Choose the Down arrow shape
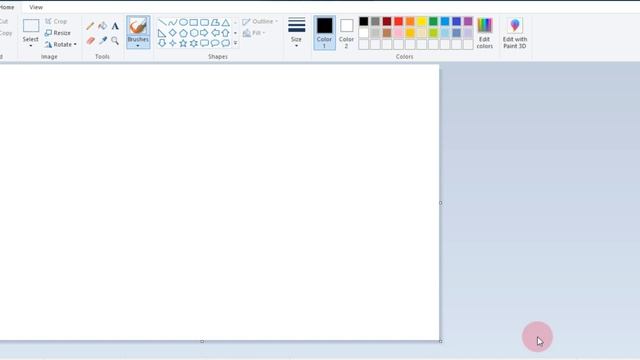The height and width of the screenshot is (360, 640). (162, 43)
